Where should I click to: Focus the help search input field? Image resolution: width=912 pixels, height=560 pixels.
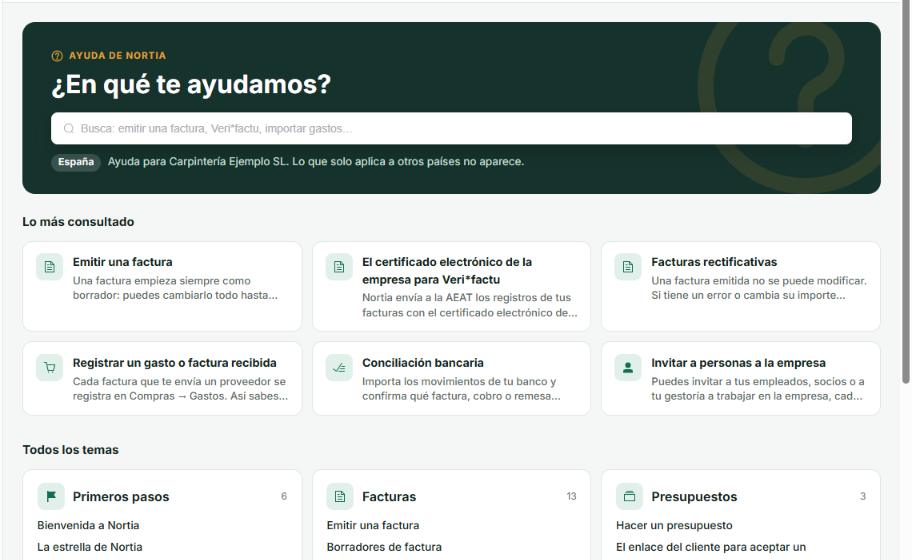click(451, 129)
